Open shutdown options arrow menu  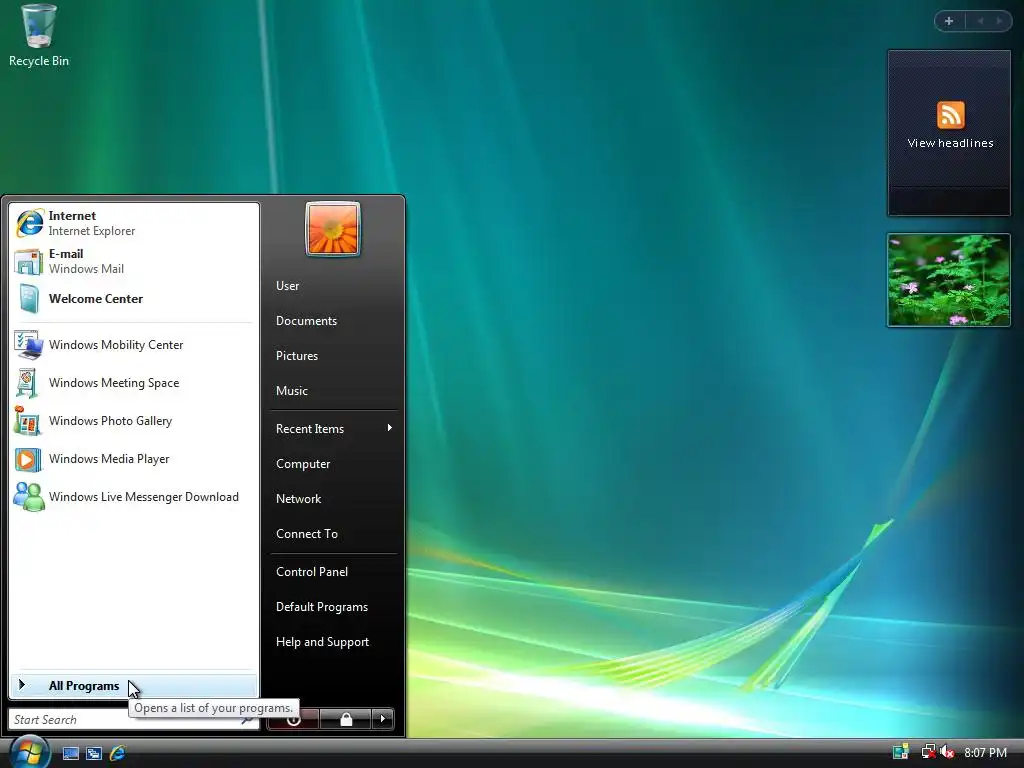tap(383, 720)
